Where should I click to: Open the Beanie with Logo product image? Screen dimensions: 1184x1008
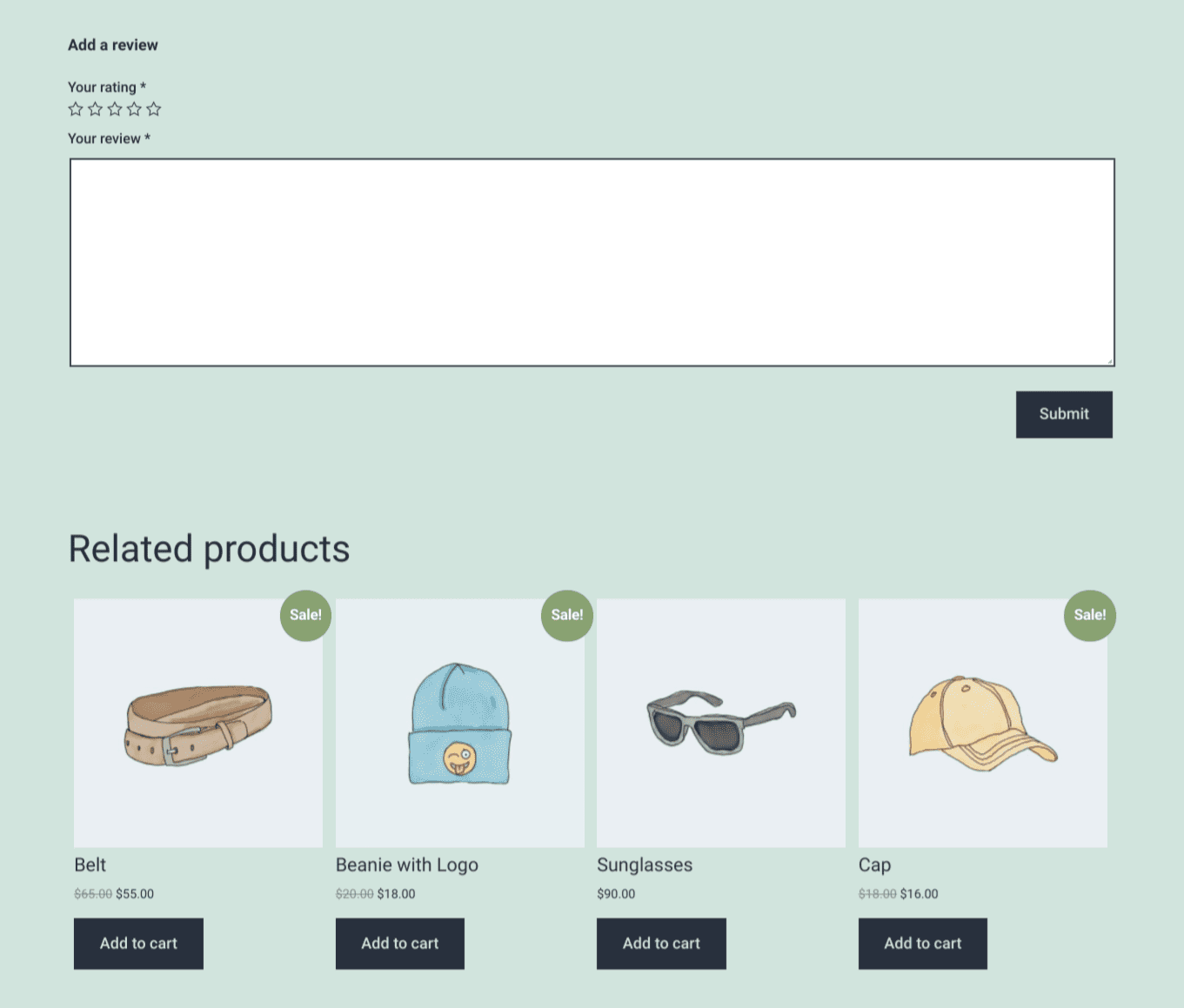click(x=459, y=722)
